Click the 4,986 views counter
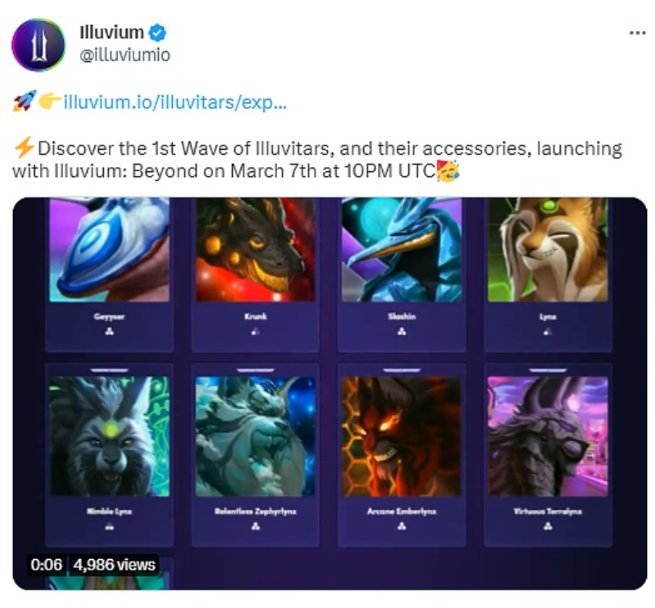This screenshot has height=608, width=655. [x=114, y=565]
